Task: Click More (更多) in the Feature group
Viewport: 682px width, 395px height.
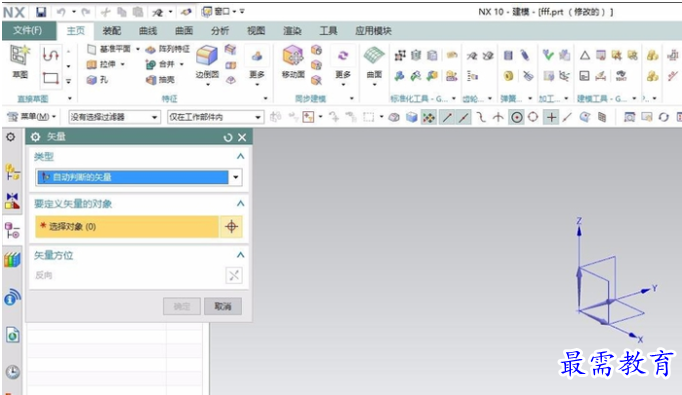Action: point(257,65)
